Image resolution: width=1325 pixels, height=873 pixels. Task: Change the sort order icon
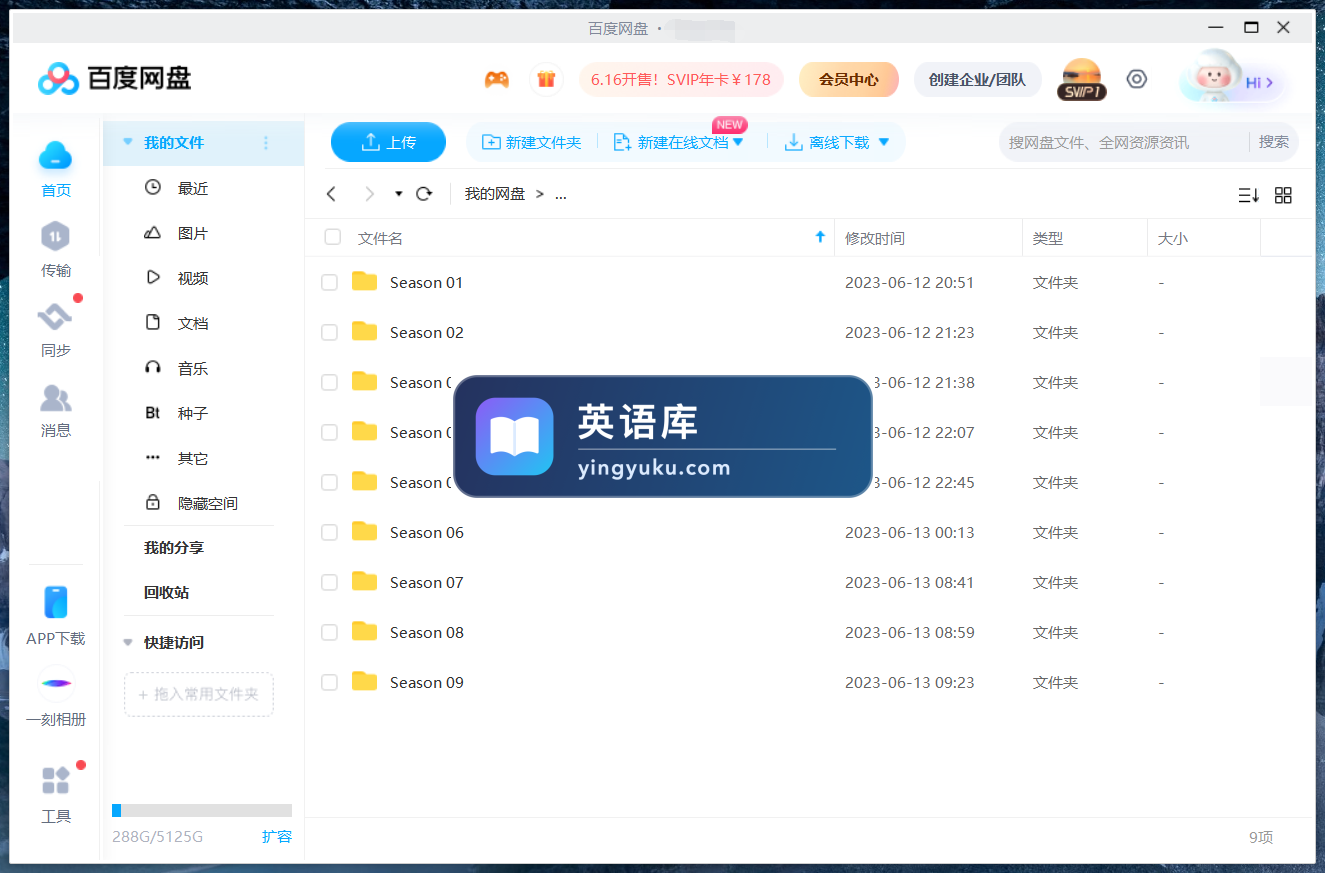pyautogui.click(x=1248, y=195)
